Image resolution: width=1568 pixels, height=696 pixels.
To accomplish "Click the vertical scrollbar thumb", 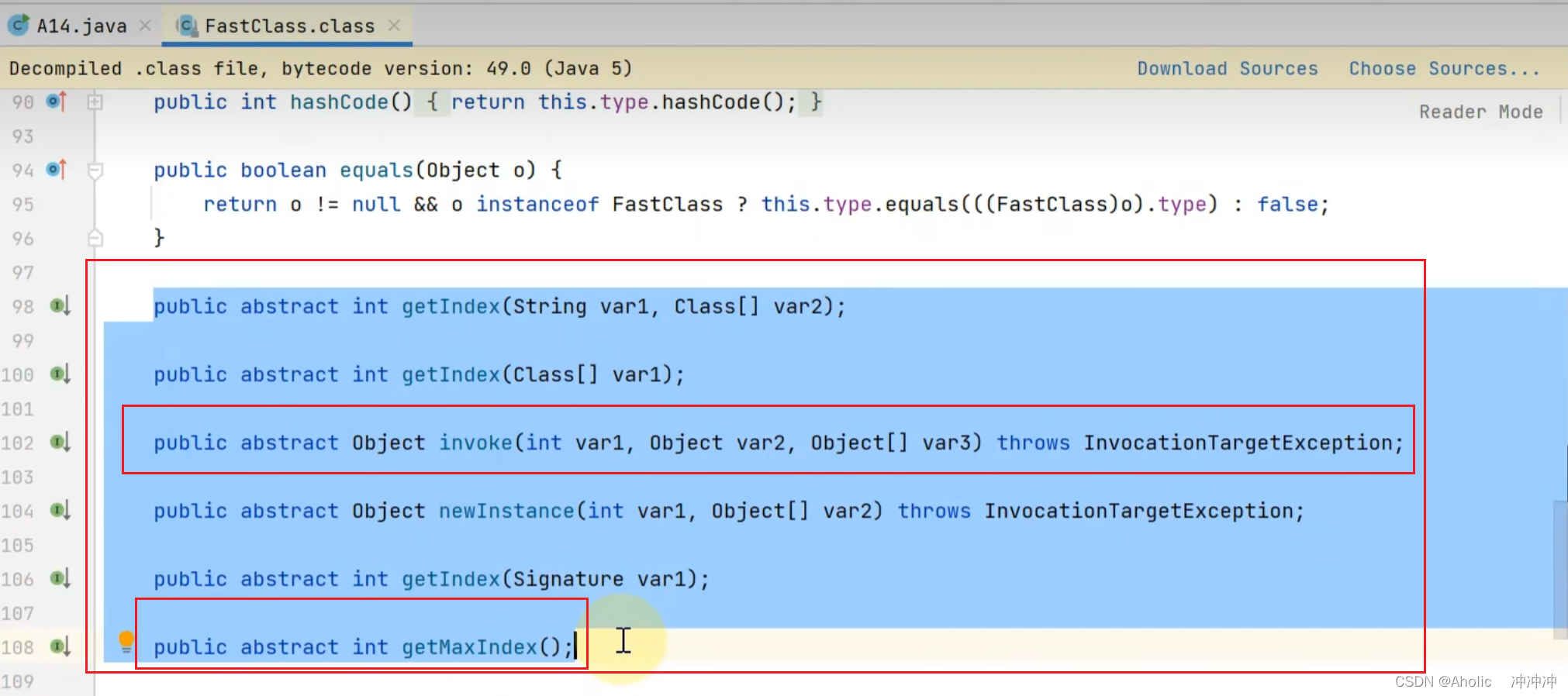I will pyautogui.click(x=1560, y=570).
